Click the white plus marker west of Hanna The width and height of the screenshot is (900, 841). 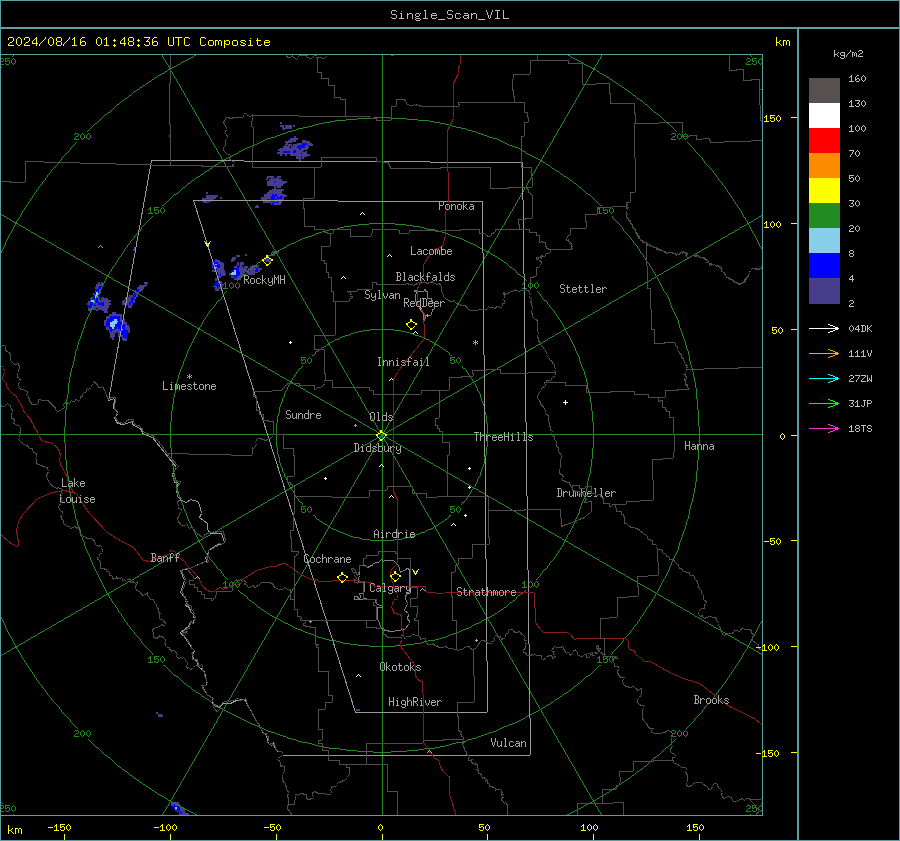565,402
